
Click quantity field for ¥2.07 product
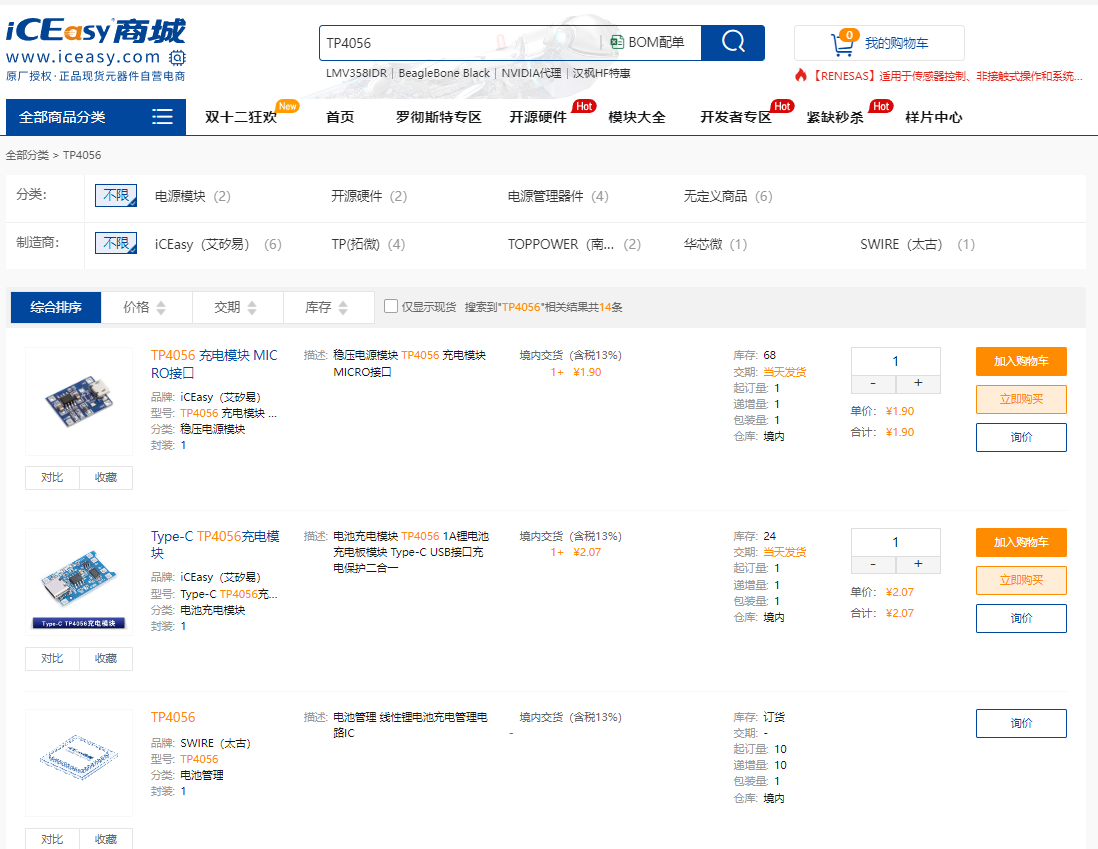coord(896,542)
